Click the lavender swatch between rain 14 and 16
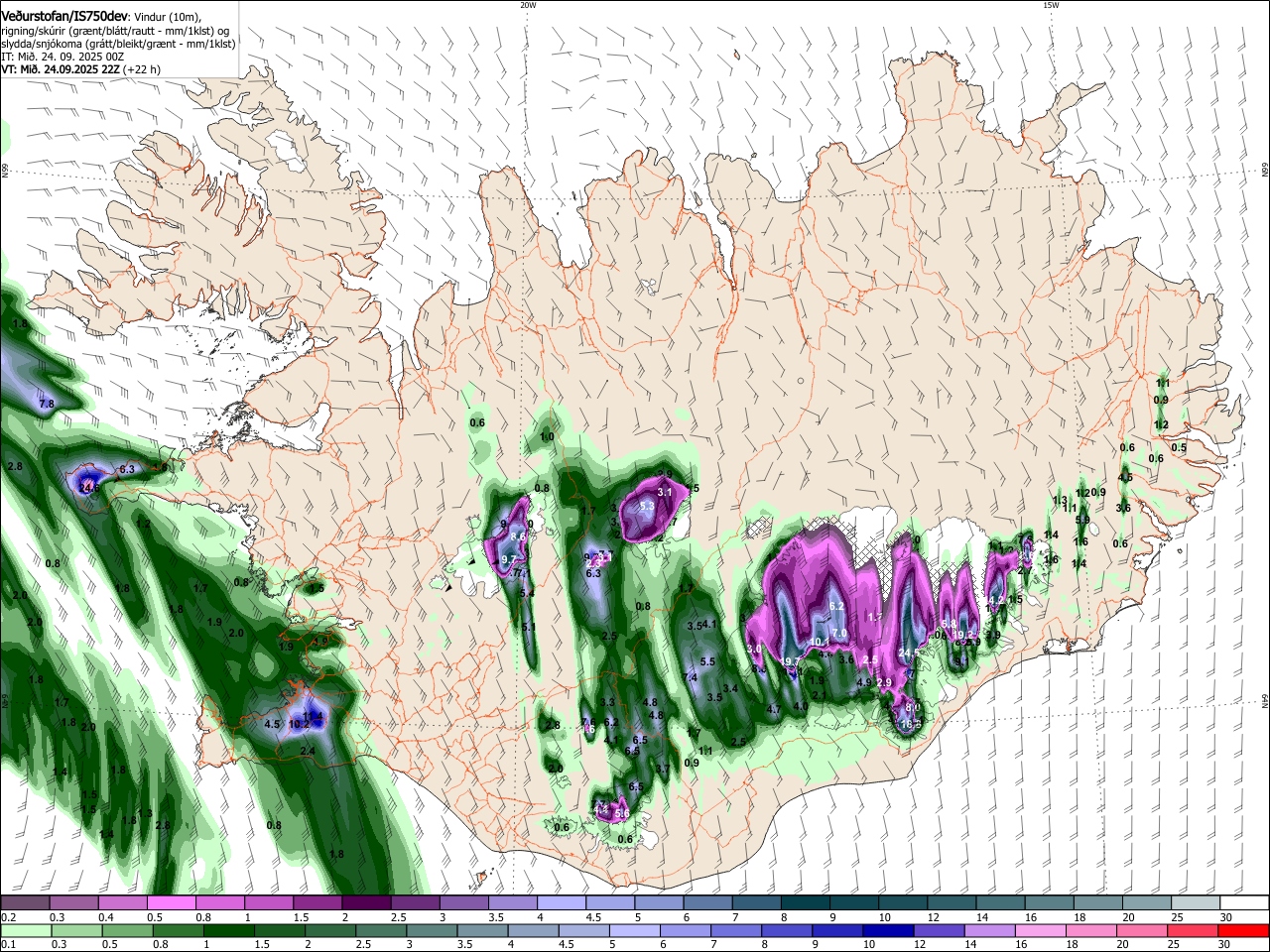This screenshot has width=1270, height=952. point(990,931)
